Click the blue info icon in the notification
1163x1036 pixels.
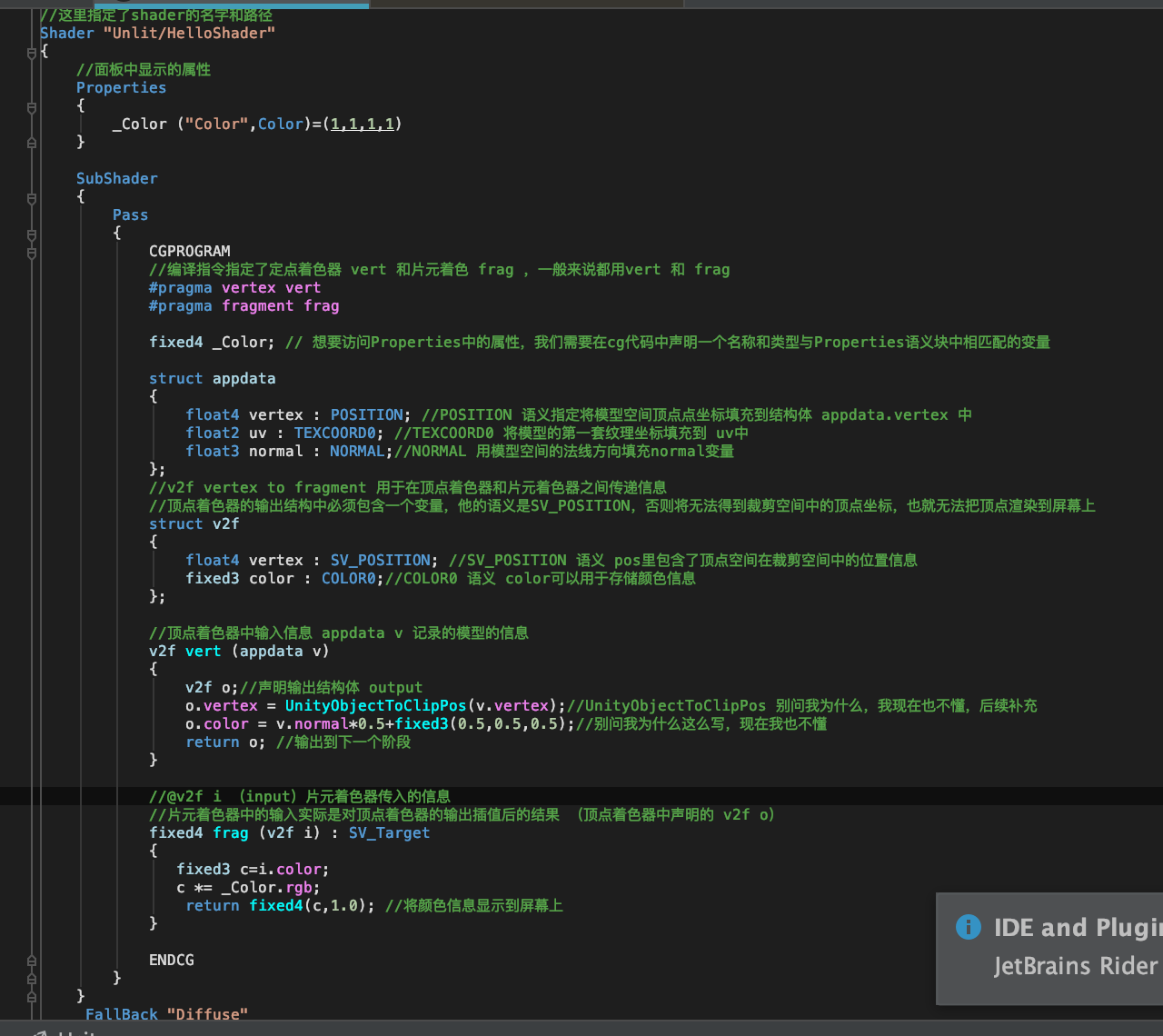[x=969, y=927]
